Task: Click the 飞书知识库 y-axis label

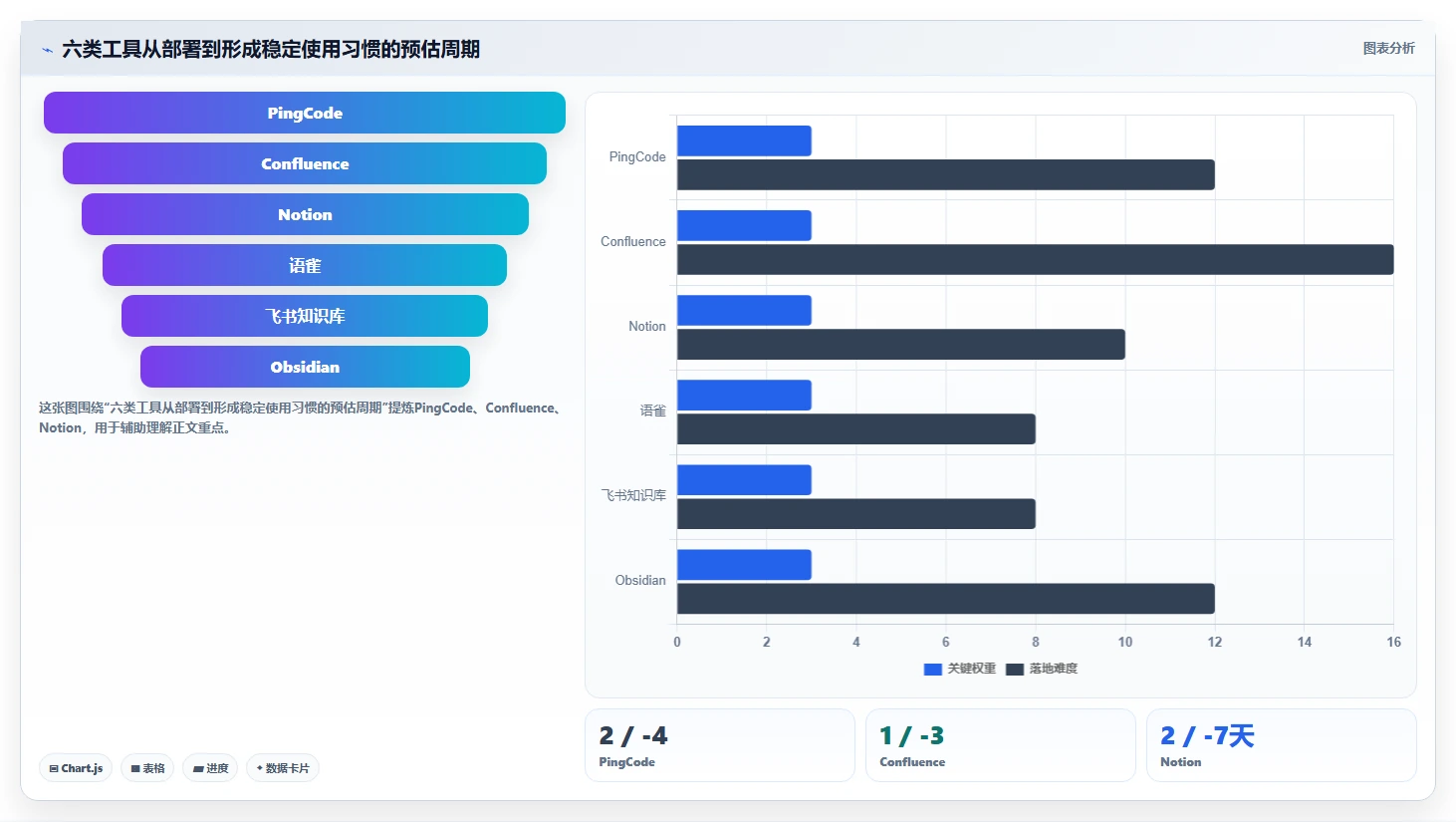Action: [x=633, y=495]
